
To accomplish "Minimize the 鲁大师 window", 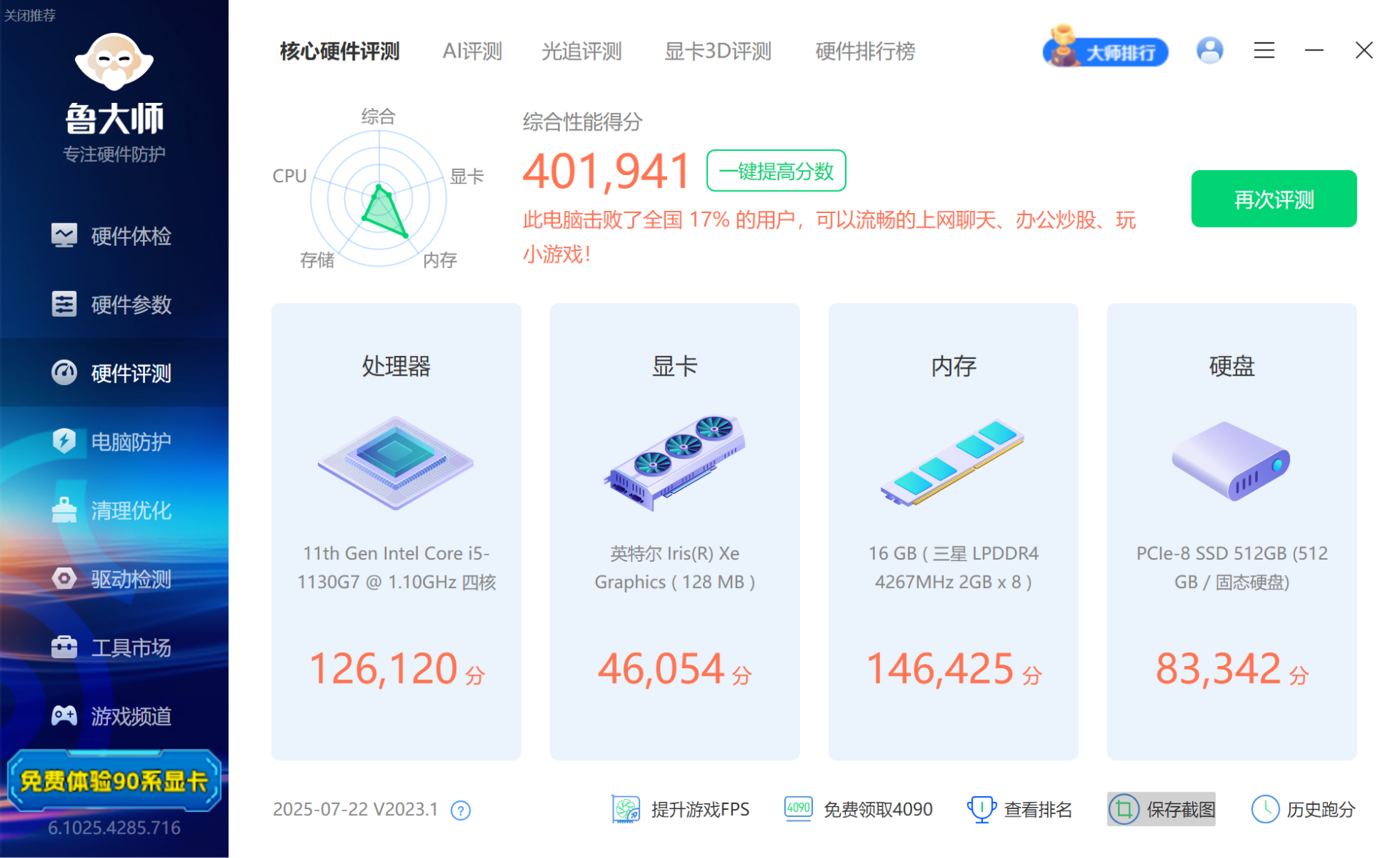I will 1314,50.
